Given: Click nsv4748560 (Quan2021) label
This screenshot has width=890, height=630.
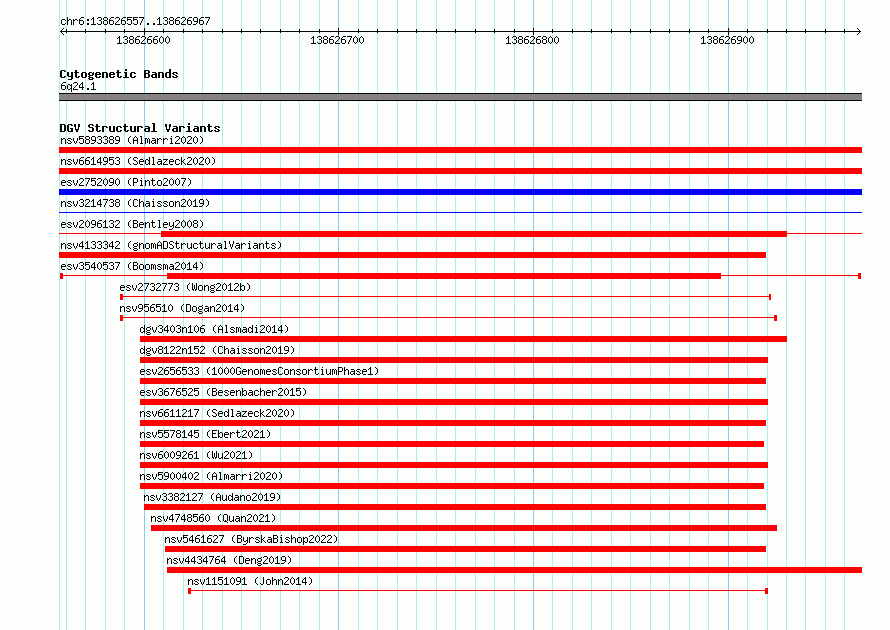Looking at the screenshot, I should [x=213, y=518].
